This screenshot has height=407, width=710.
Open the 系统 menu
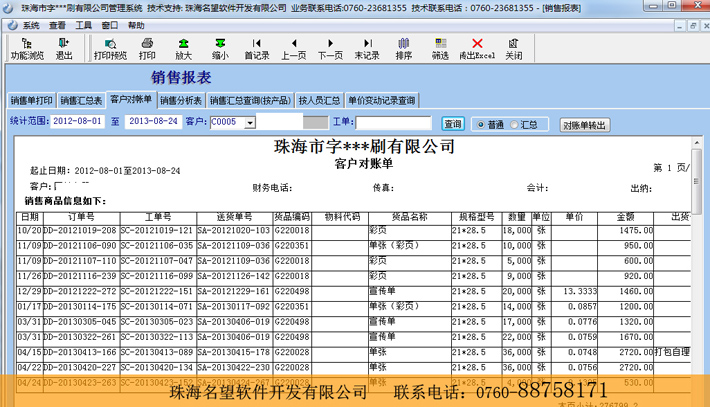[31, 25]
